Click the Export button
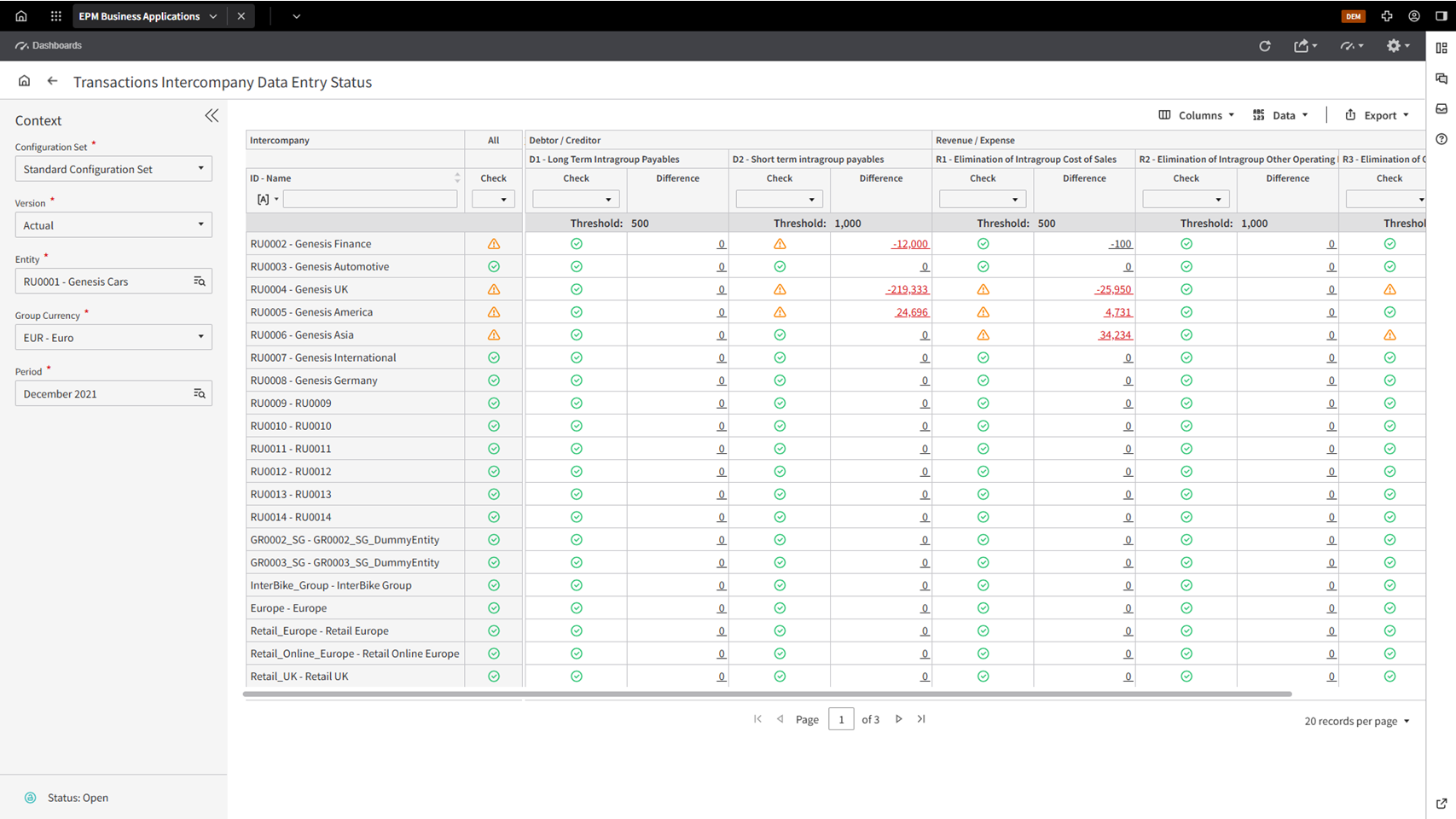 (1377, 115)
